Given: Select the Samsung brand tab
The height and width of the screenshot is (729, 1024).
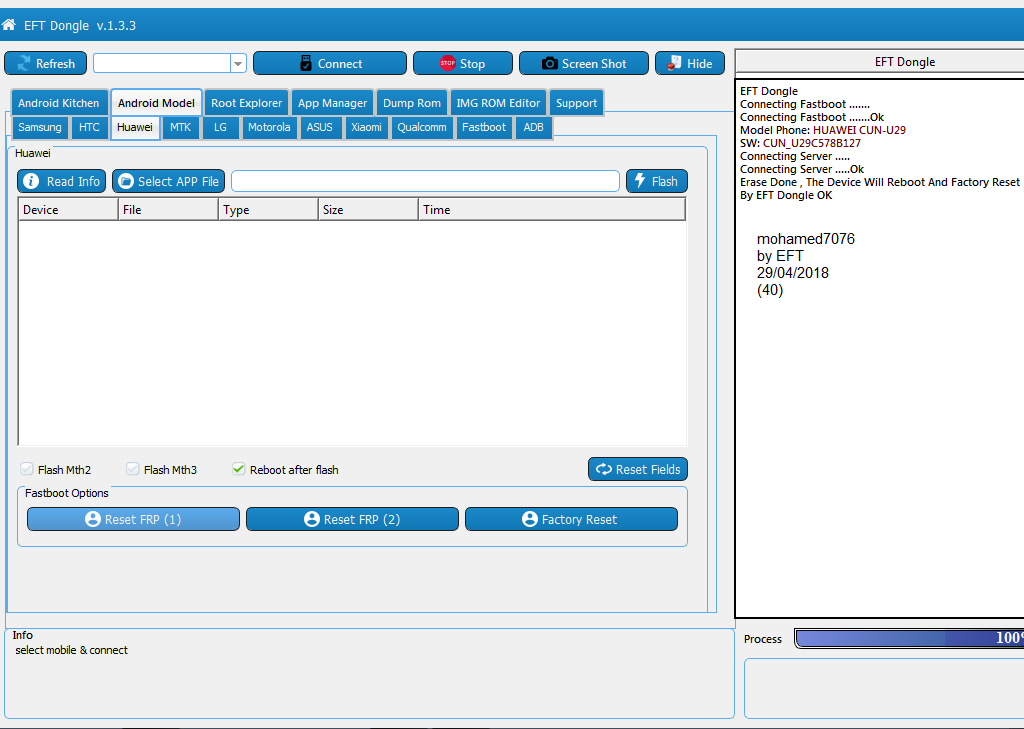Looking at the screenshot, I should [40, 127].
